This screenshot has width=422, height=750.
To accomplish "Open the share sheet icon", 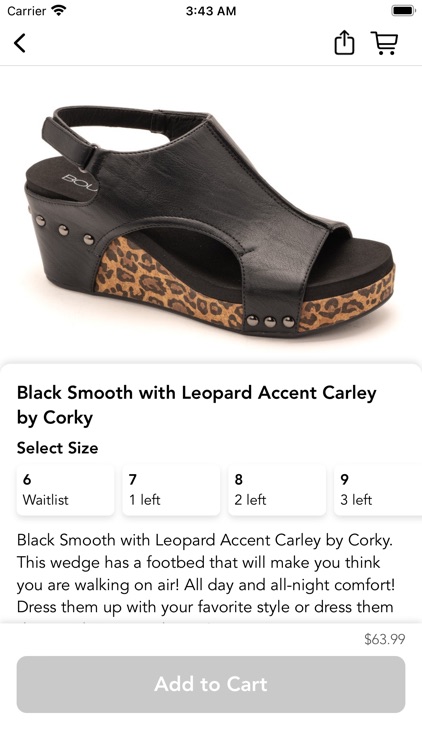I will (344, 43).
